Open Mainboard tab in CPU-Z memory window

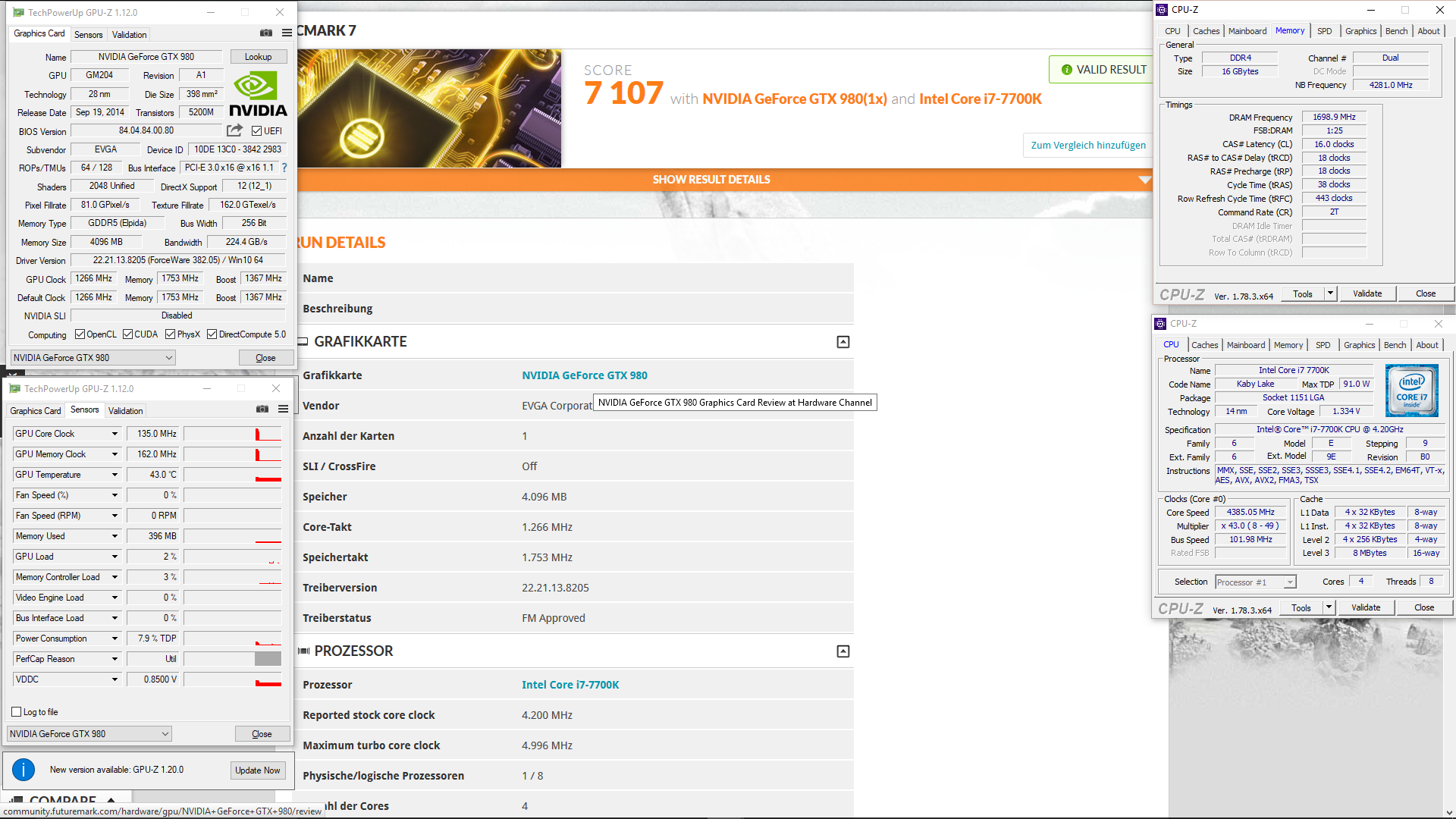coord(1247,31)
